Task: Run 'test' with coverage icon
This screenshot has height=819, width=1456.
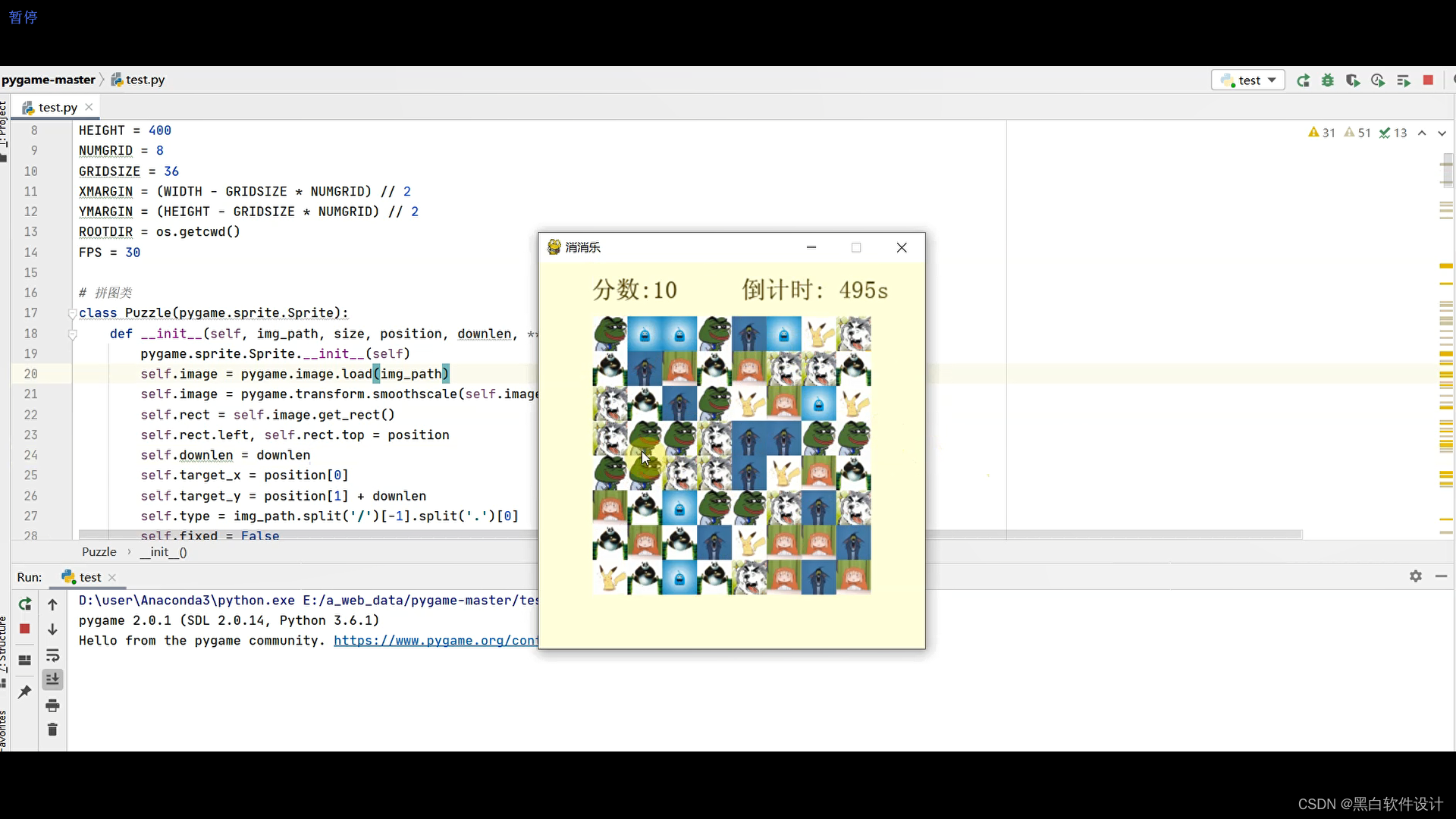Action: [1353, 80]
